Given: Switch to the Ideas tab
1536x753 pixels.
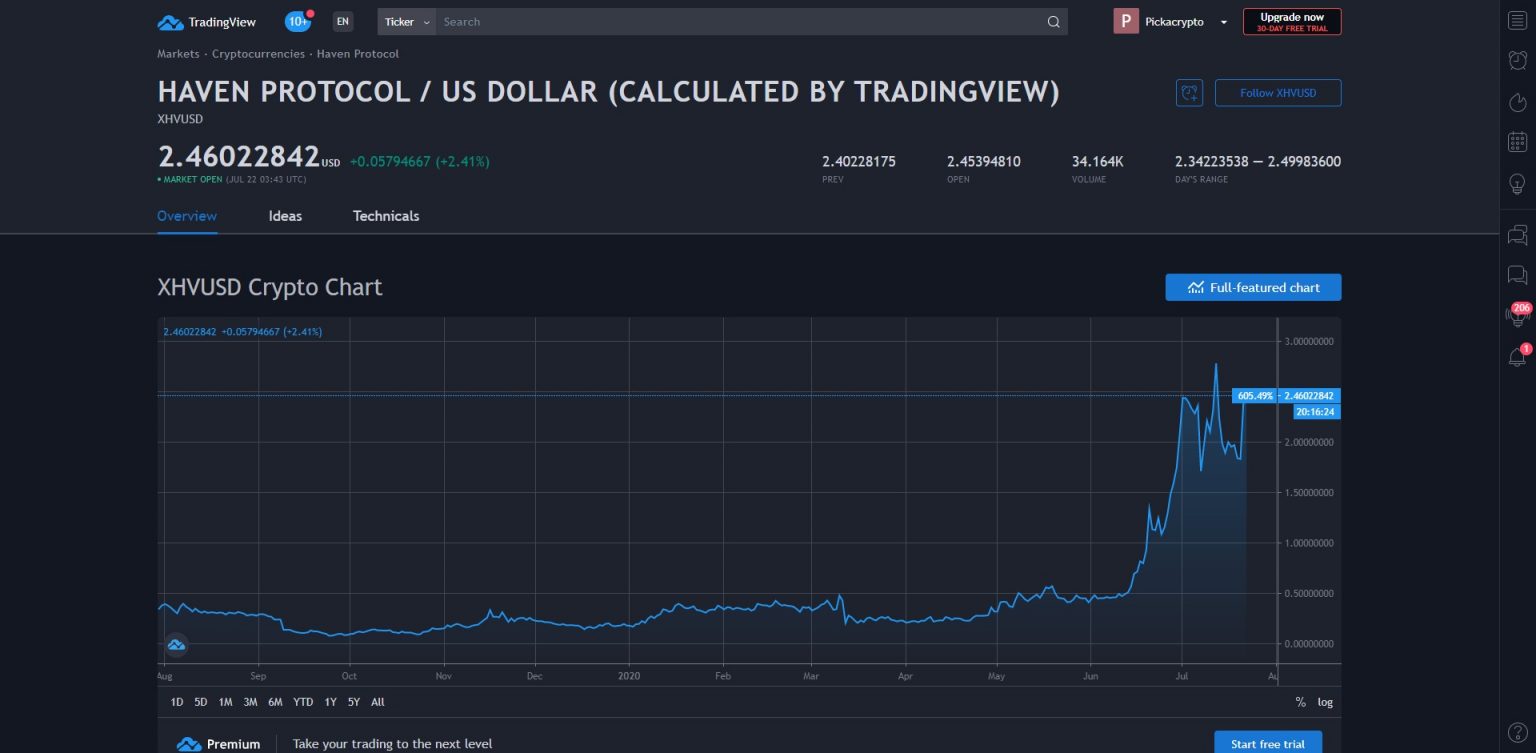Looking at the screenshot, I should click(285, 215).
